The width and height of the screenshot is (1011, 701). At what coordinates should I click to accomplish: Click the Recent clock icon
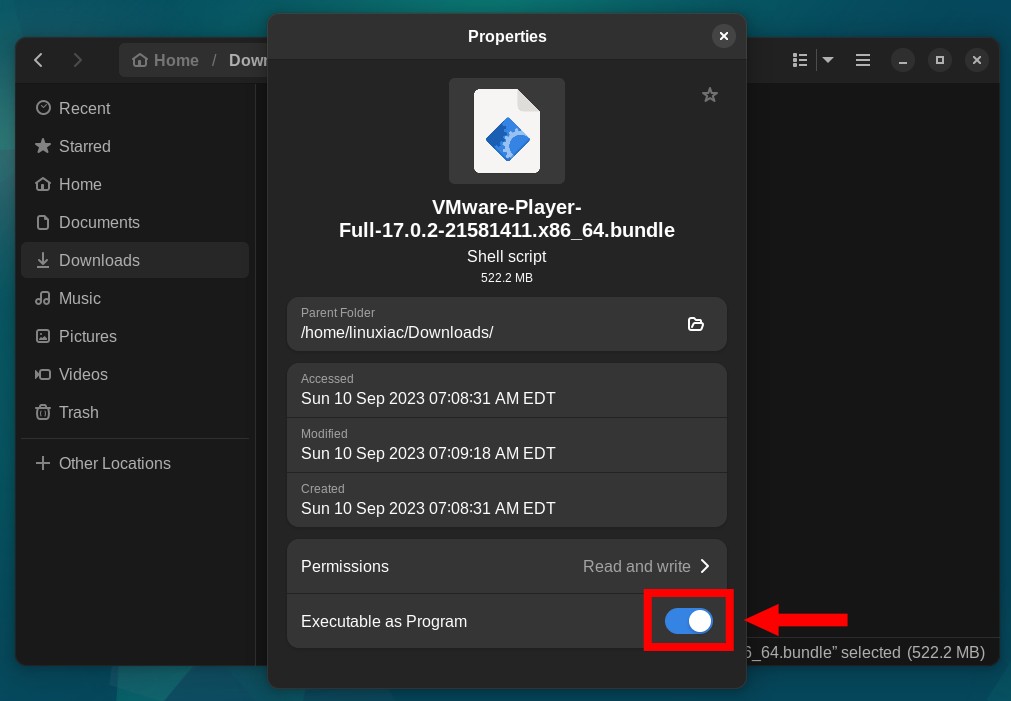43,108
